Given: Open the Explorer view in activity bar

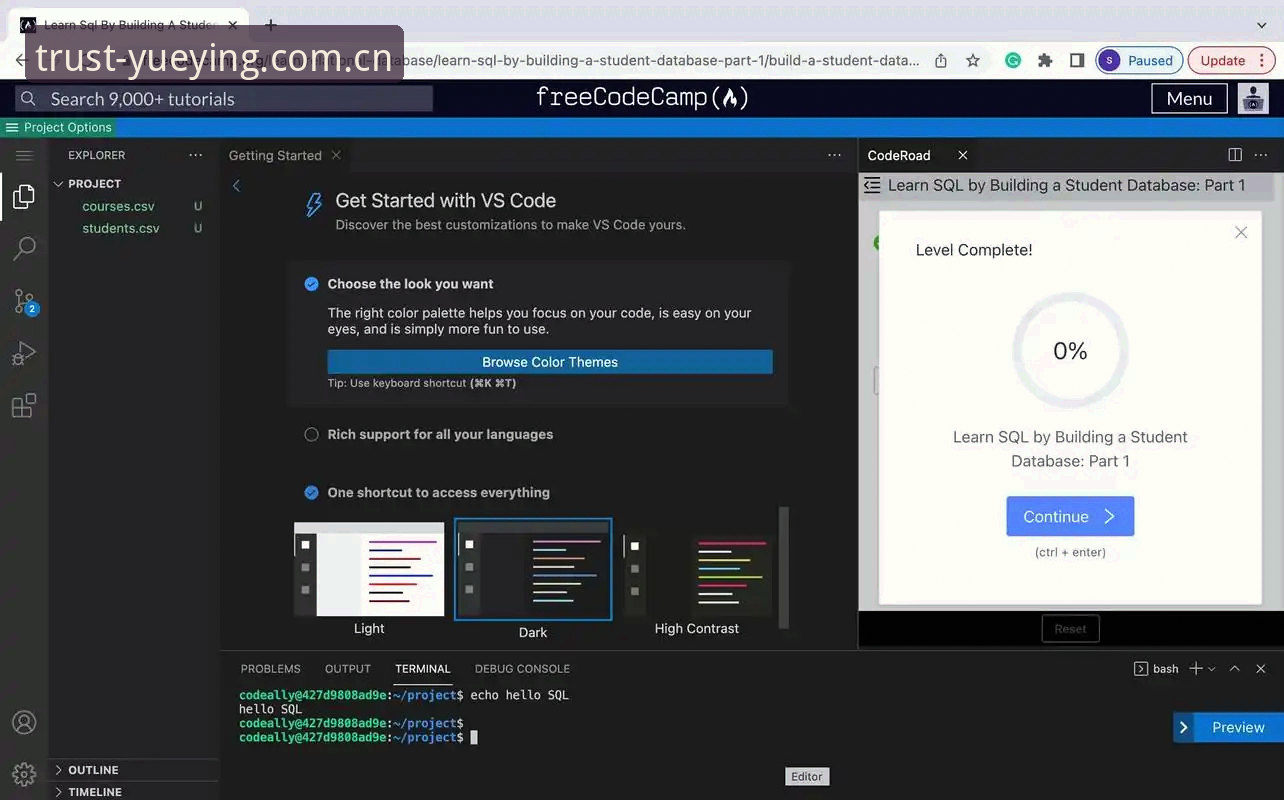Looking at the screenshot, I should click(x=24, y=197).
